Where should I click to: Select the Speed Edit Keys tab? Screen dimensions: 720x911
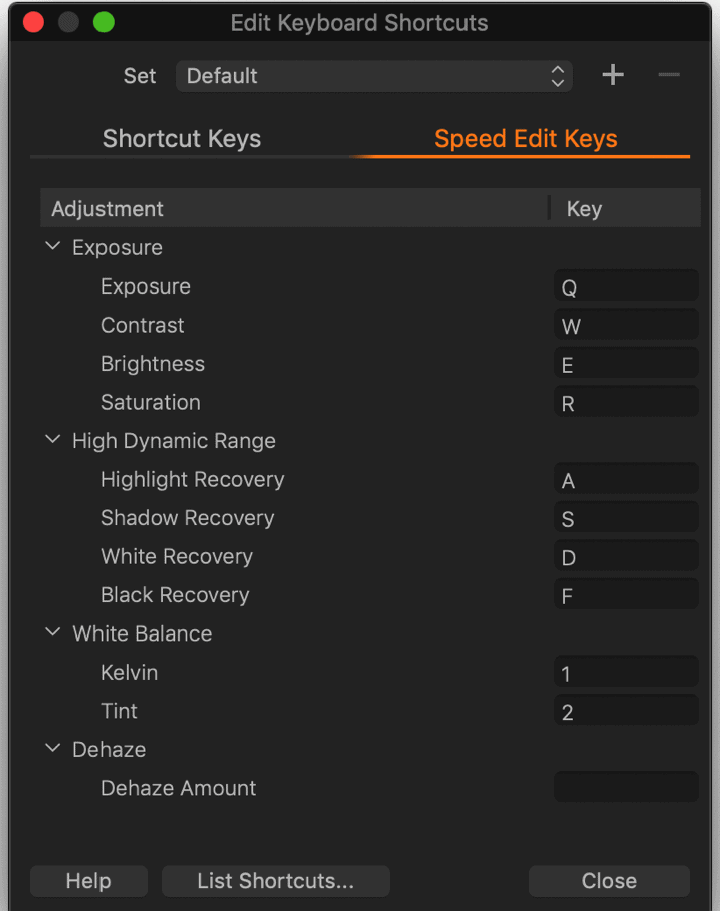point(525,139)
